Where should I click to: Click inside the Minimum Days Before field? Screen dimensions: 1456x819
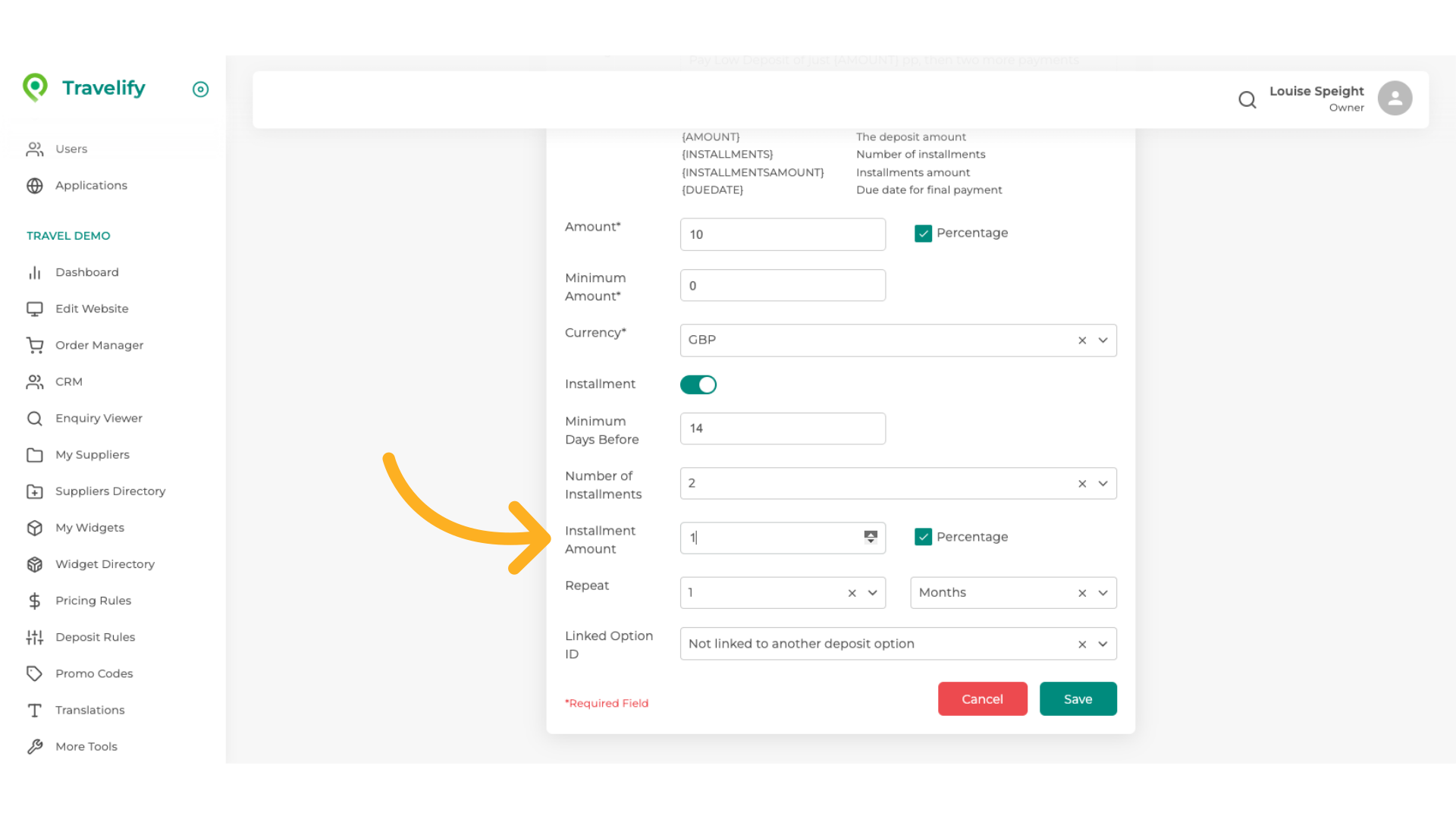point(783,428)
